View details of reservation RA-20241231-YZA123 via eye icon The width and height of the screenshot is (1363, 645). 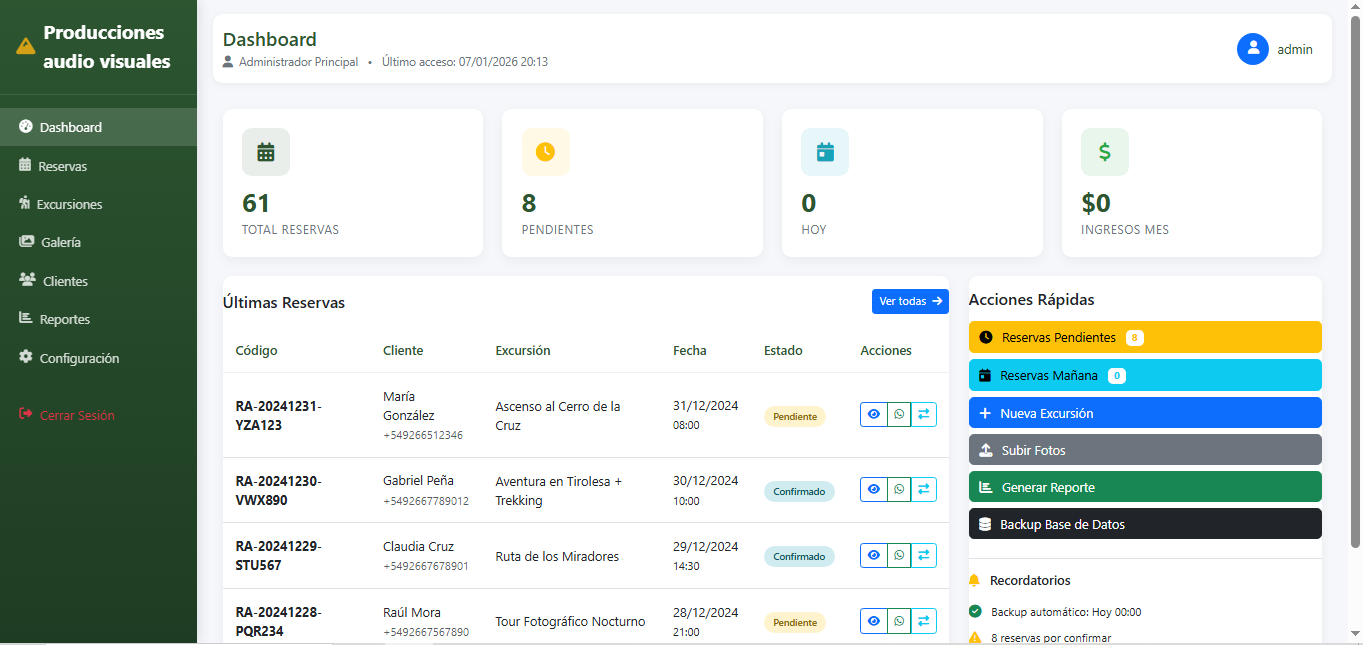(x=874, y=414)
